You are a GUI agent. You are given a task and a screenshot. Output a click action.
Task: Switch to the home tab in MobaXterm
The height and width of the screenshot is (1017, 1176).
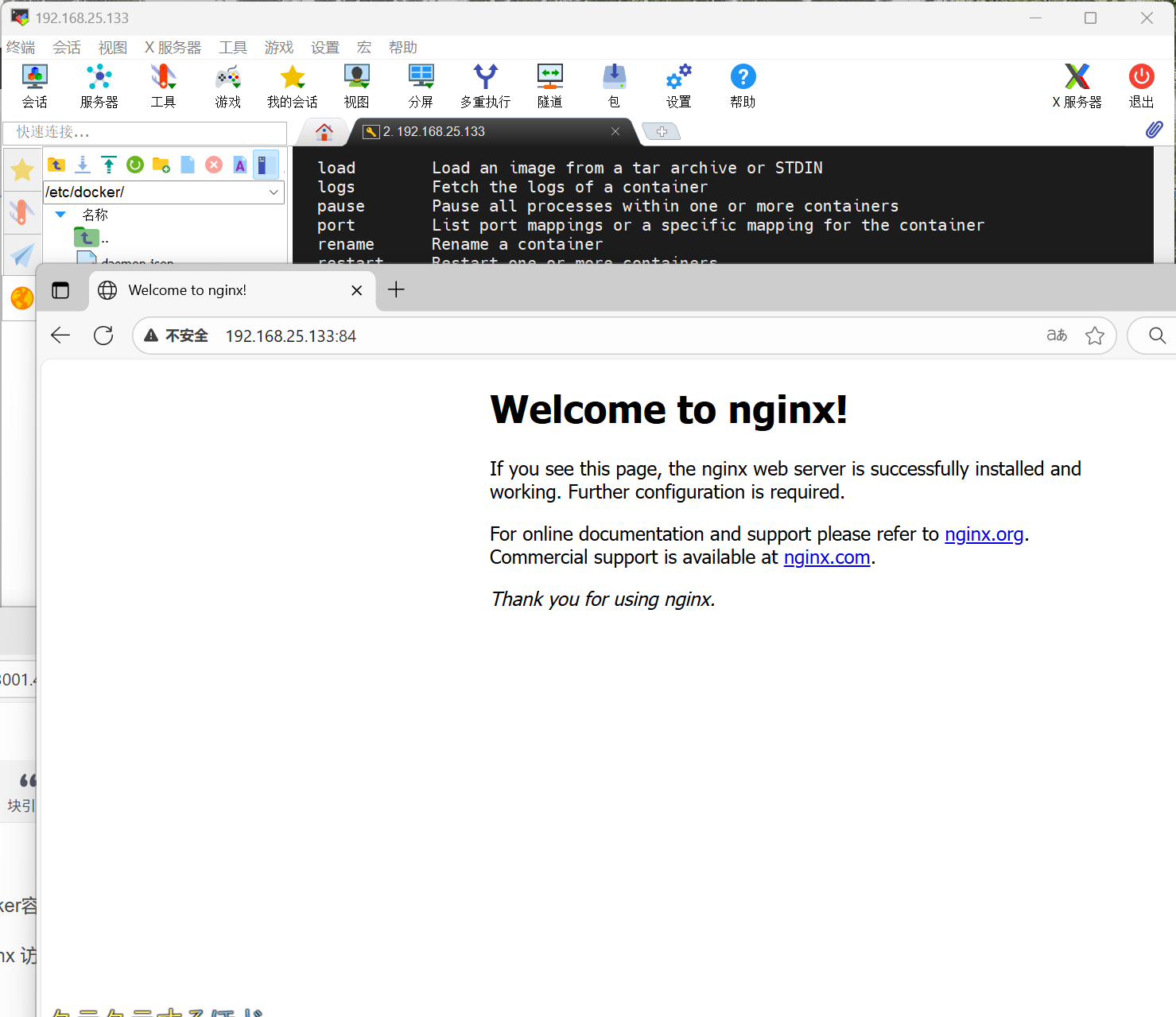(x=324, y=131)
